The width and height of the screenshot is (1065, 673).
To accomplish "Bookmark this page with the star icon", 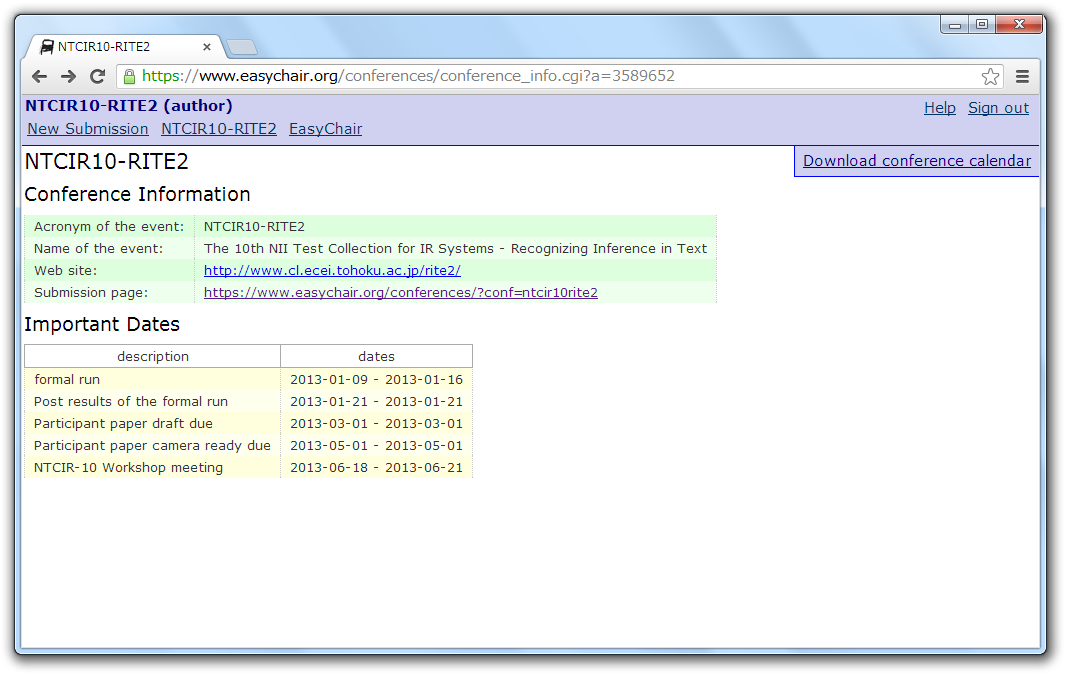I will click(990, 76).
